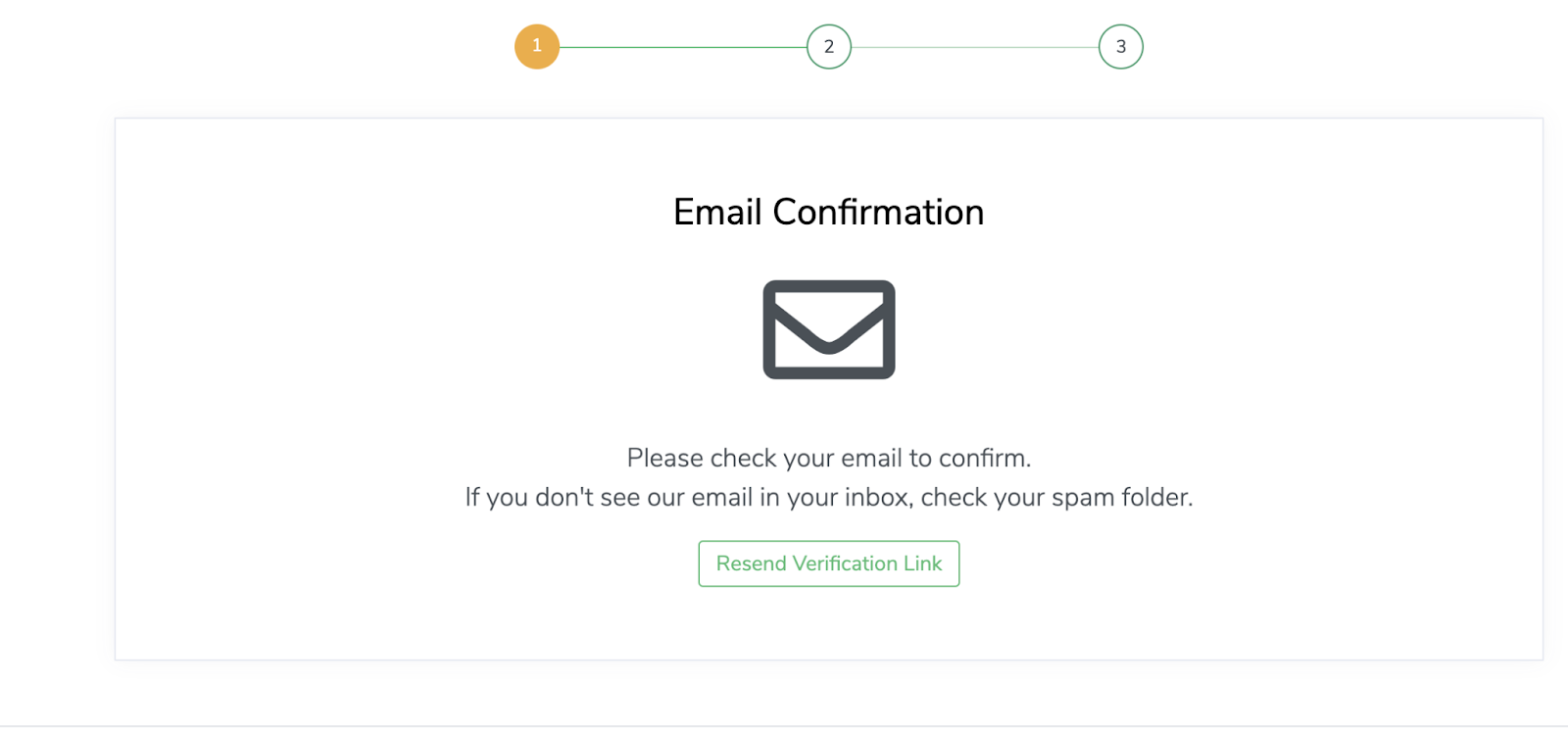The image size is (1568, 736).
Task: Click the word 'Email' in the heading
Action: click(x=717, y=213)
